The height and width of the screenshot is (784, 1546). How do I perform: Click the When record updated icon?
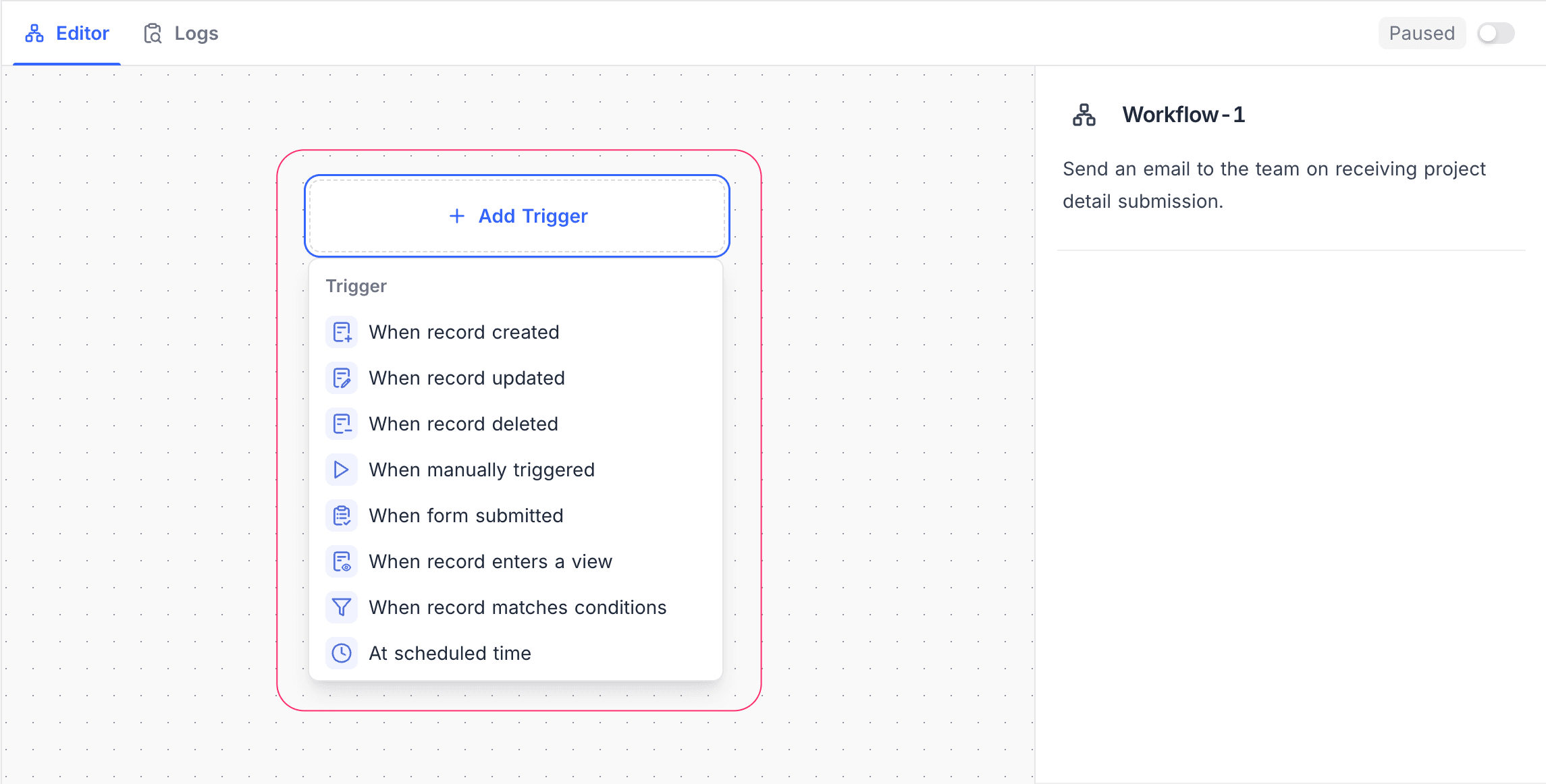(342, 378)
